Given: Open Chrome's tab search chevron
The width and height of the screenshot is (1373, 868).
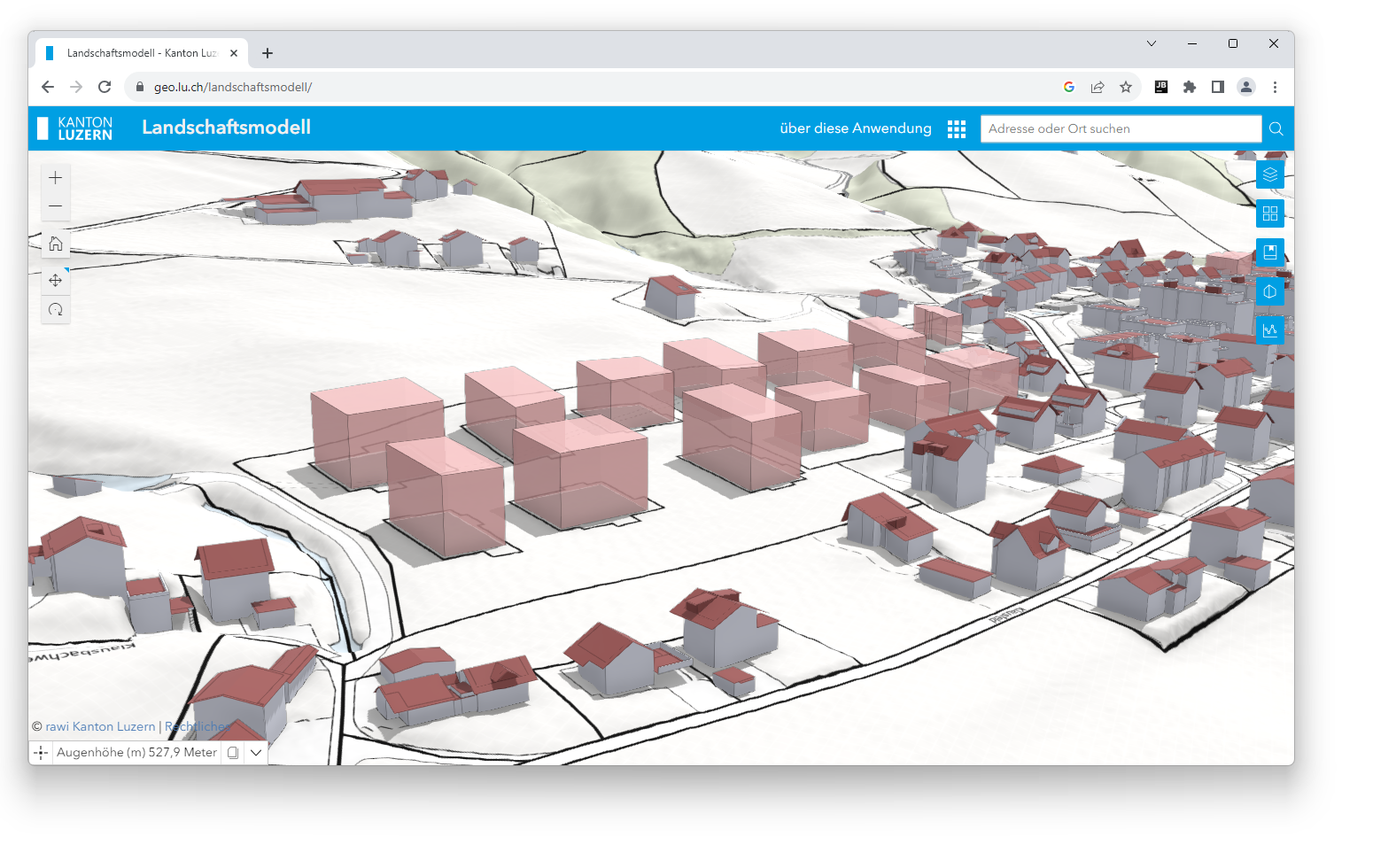Looking at the screenshot, I should pos(1151,43).
